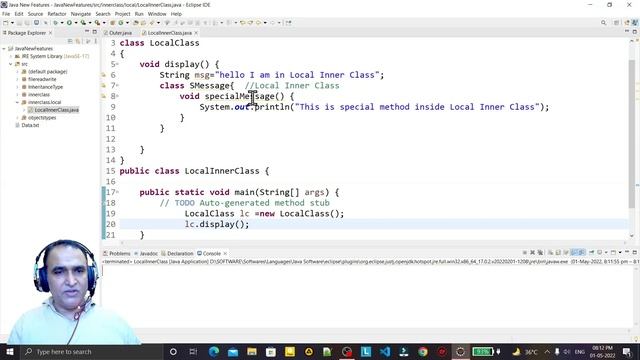Image resolution: width=640 pixels, height=360 pixels.
Task: Click the Coverage launch icon
Action: (83, 23)
